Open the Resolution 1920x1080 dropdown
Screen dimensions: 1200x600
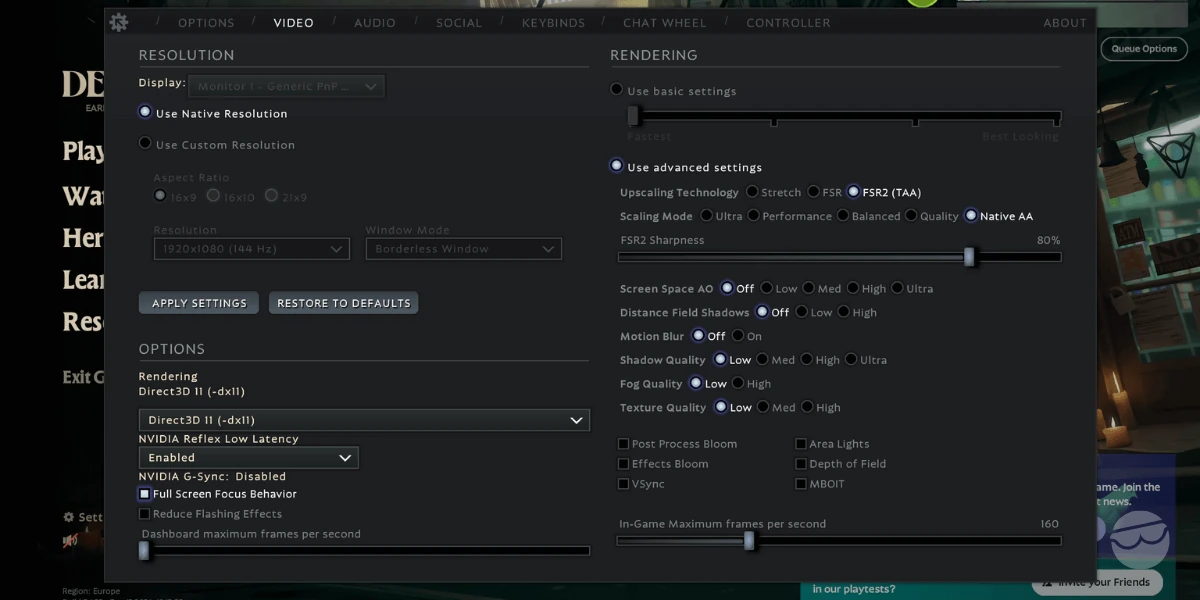(251, 249)
